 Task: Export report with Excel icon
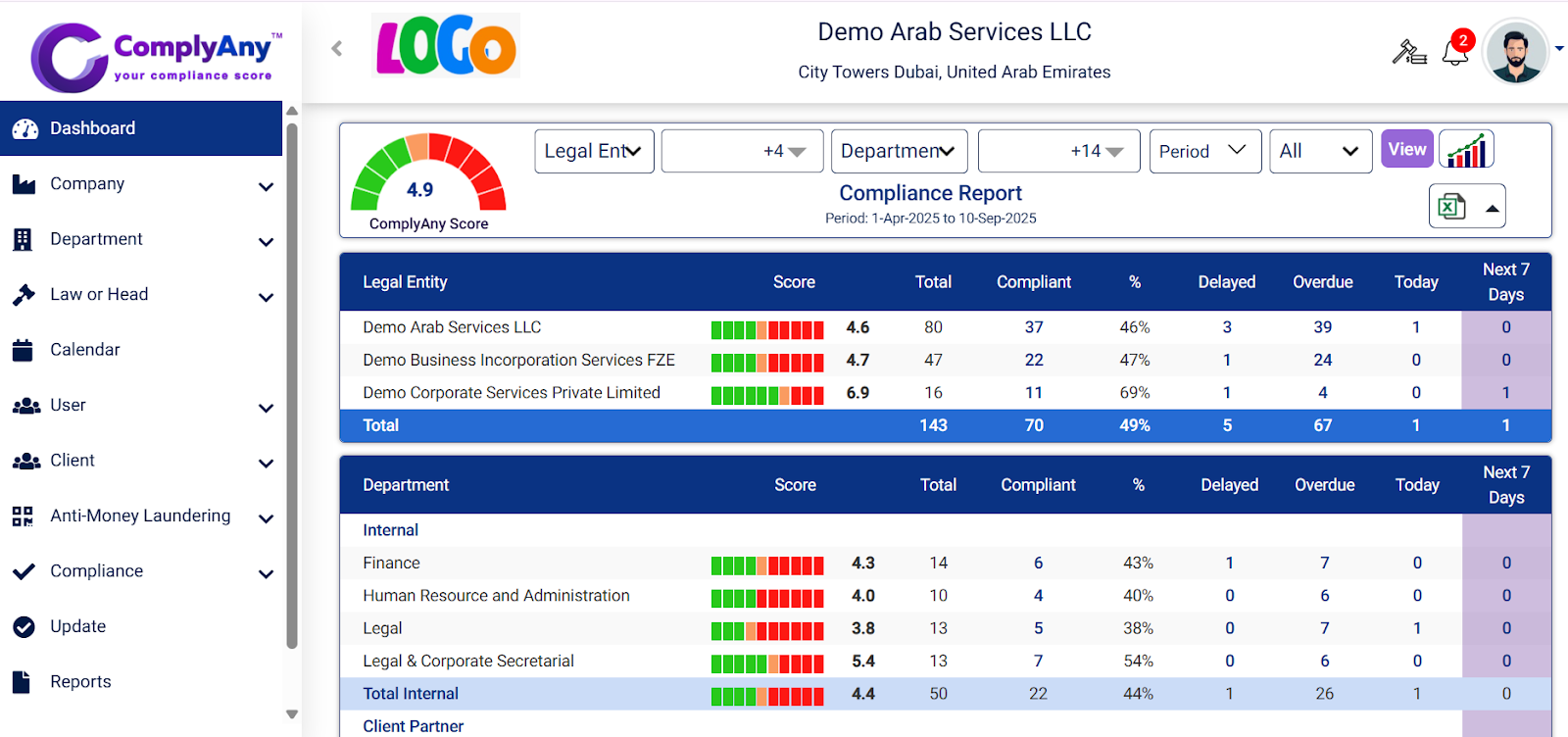click(x=1450, y=206)
